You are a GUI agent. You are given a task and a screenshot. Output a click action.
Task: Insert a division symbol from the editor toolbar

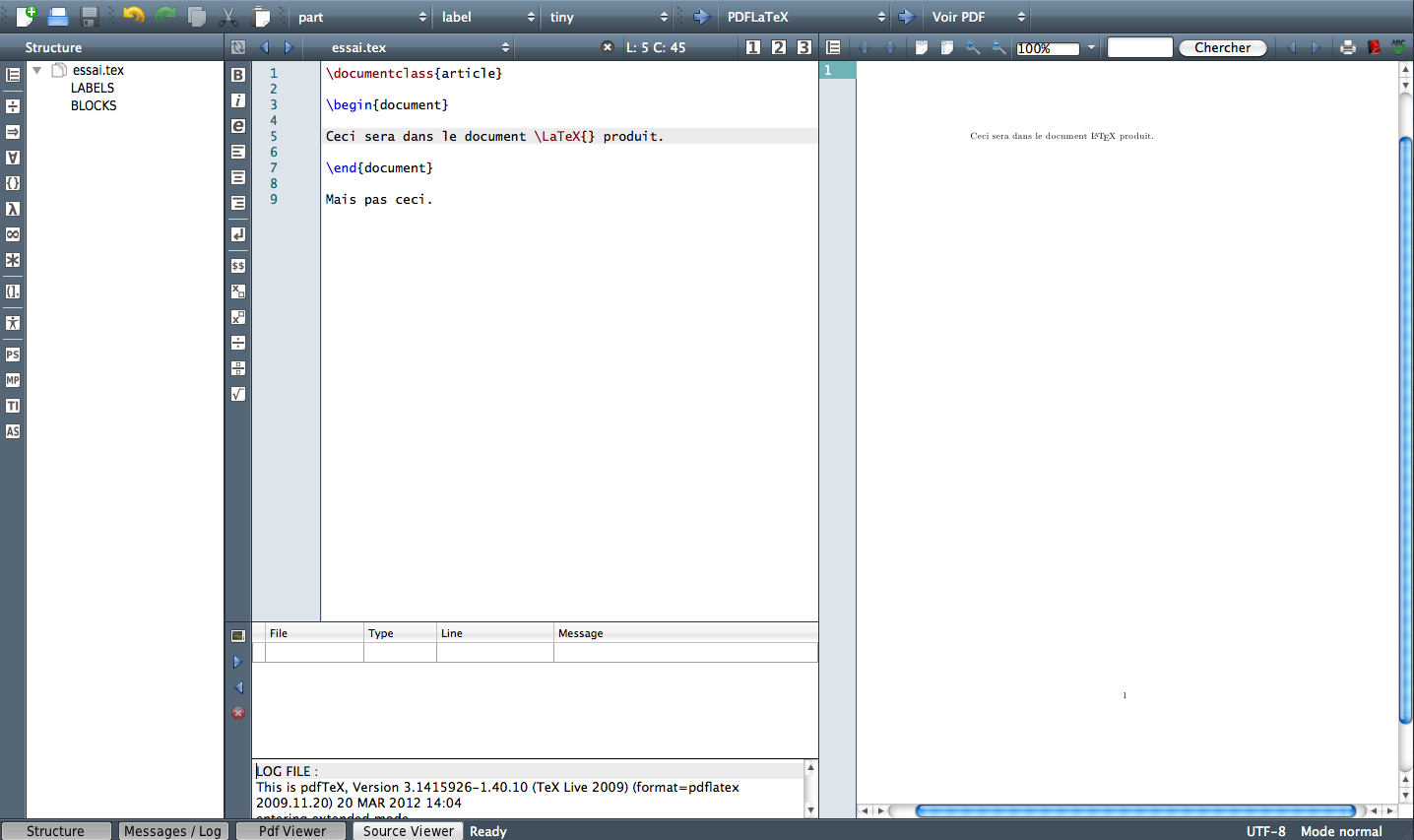(x=238, y=343)
